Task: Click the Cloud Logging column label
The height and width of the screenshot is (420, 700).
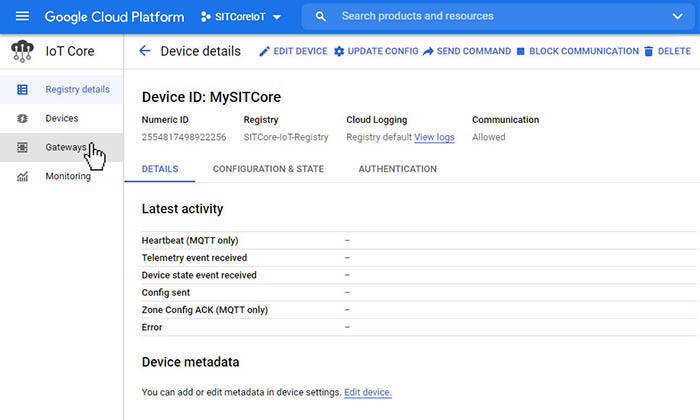Action: coord(377,120)
